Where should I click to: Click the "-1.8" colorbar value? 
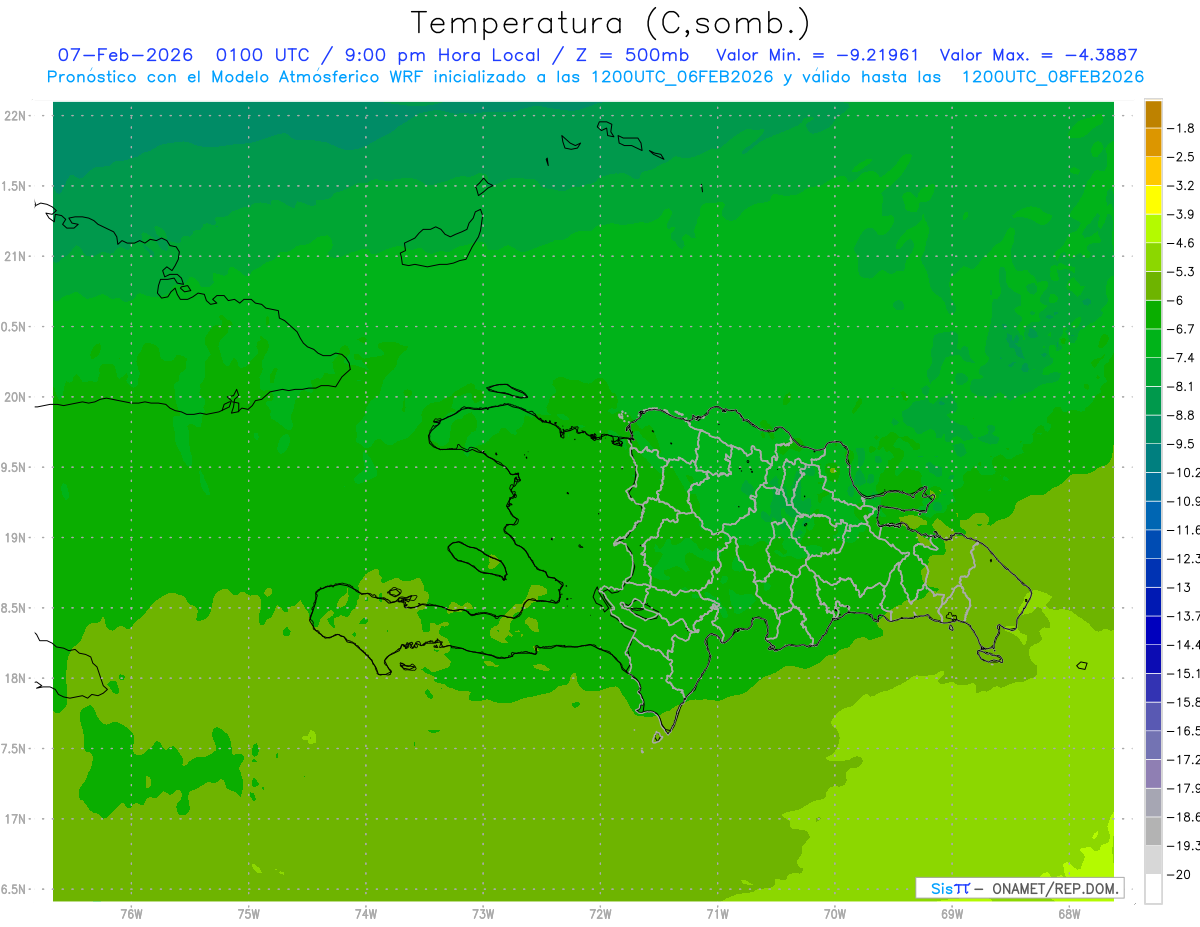[x=1181, y=128]
